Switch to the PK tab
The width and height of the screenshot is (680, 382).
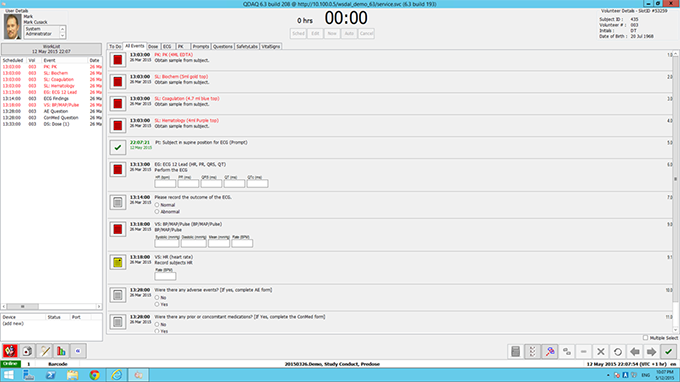tap(181, 46)
